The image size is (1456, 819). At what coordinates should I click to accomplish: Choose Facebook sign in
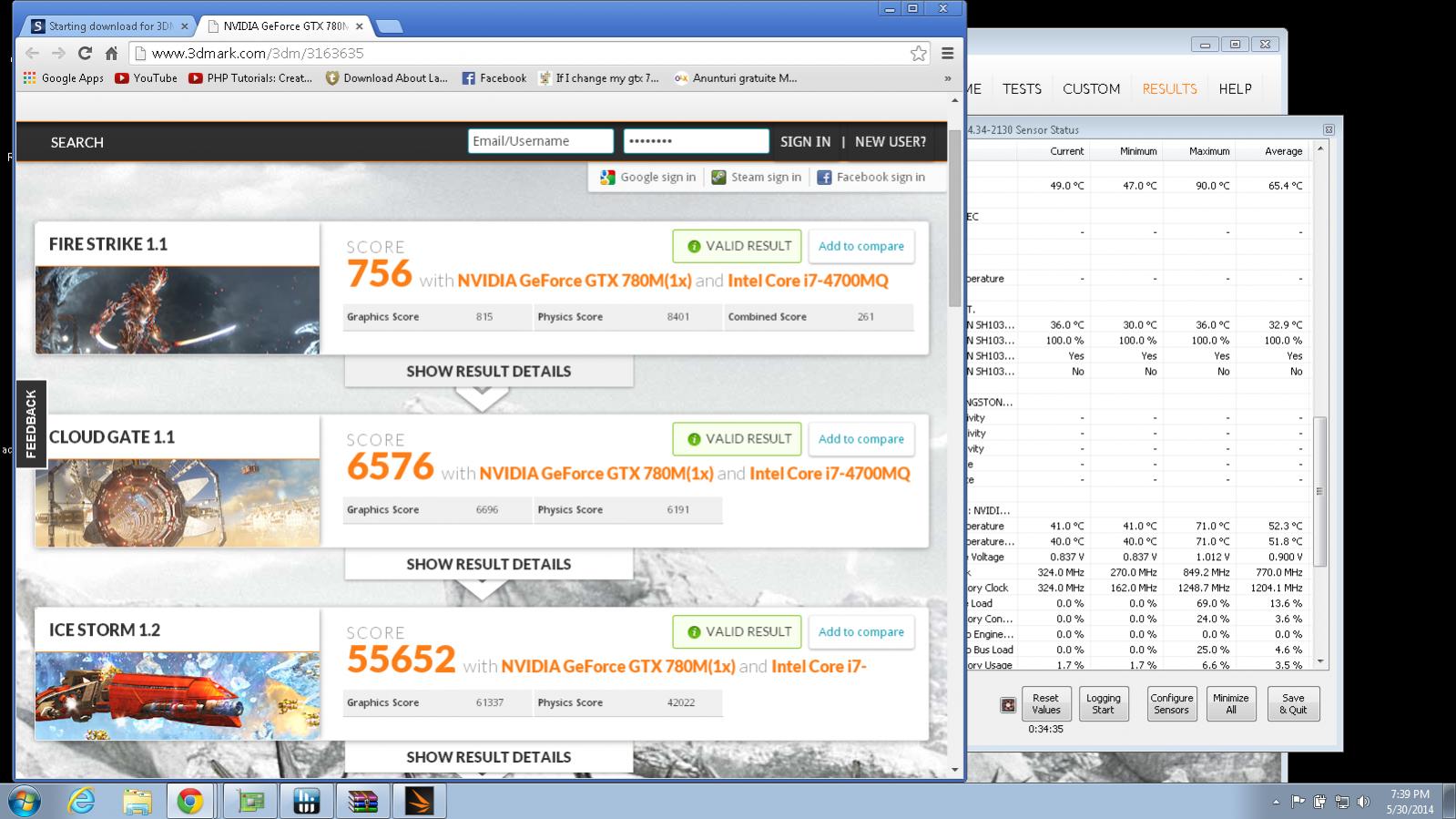point(871,178)
